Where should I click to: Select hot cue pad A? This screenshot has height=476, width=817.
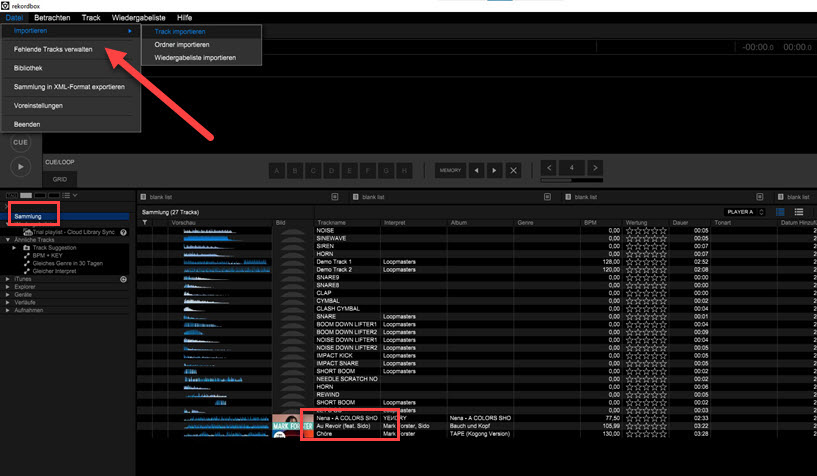[x=277, y=170]
